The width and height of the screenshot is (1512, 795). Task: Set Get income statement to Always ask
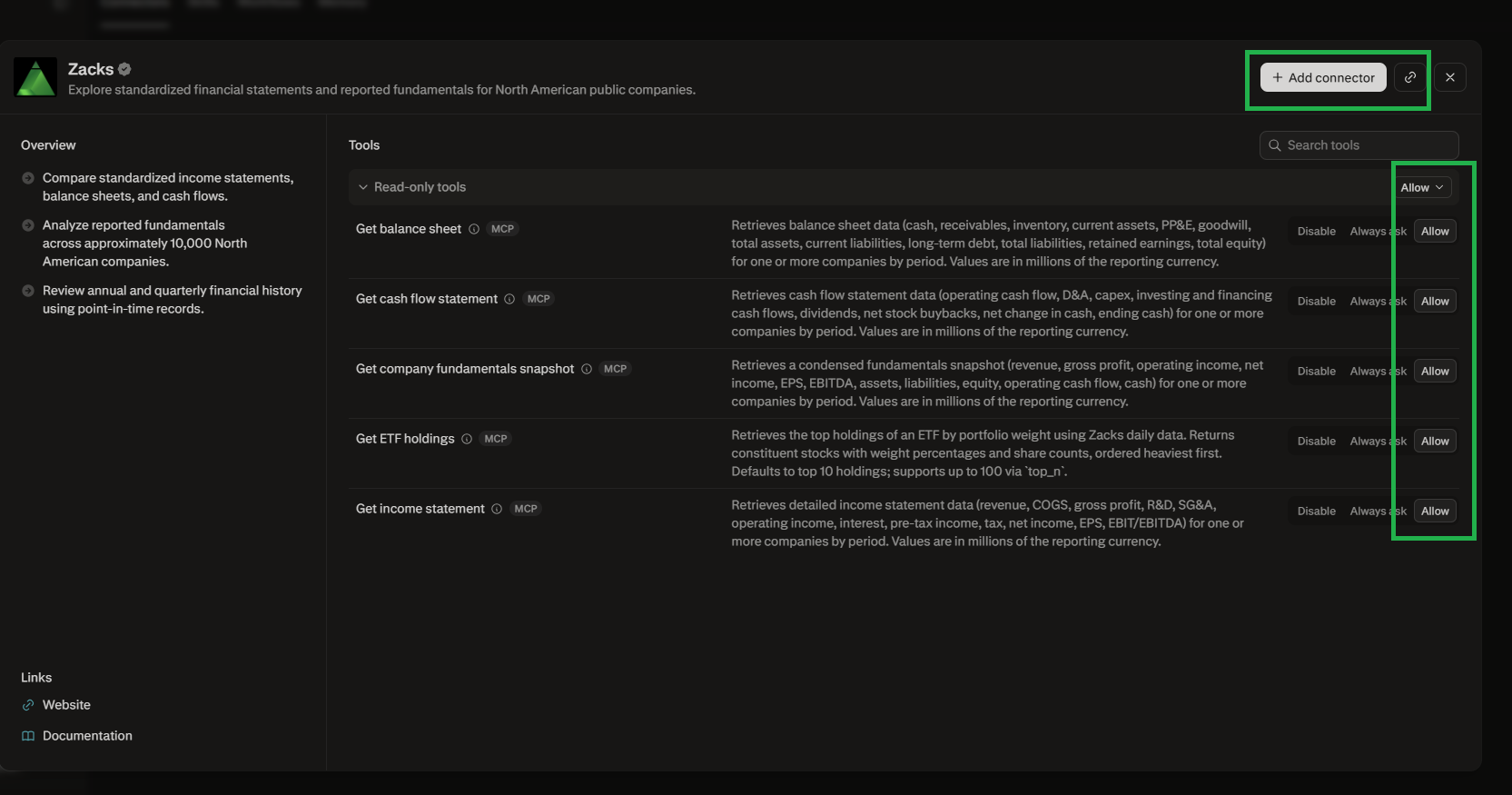[1379, 512]
